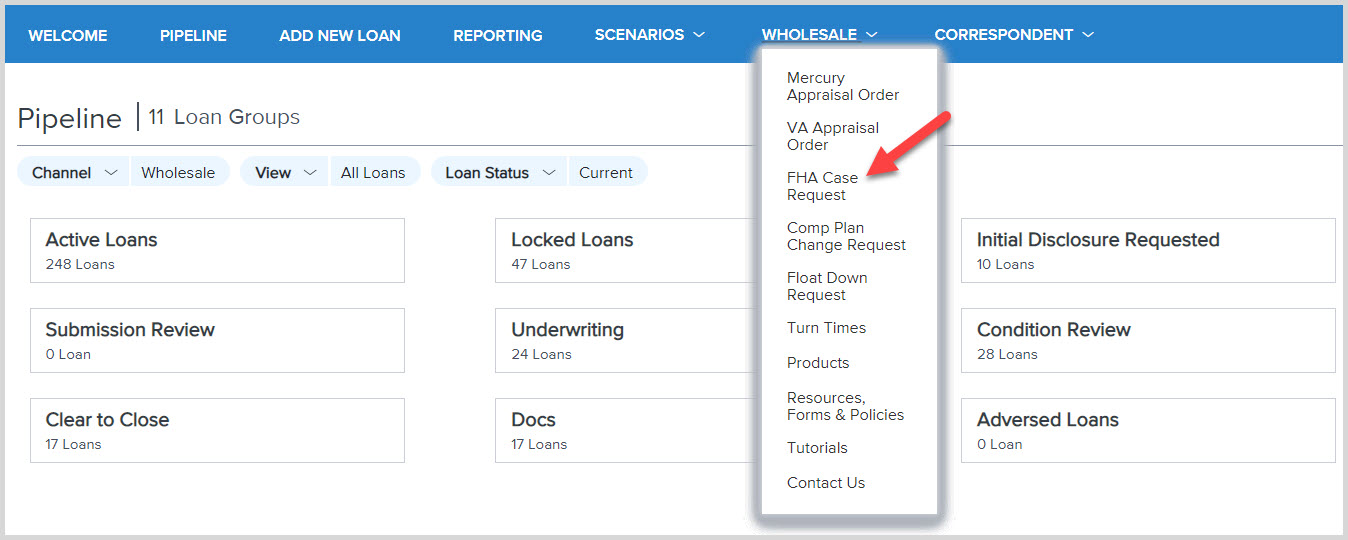Choose Mercury Appraisal Order from menu
Viewport: 1348px width, 540px height.
pyautogui.click(x=843, y=86)
